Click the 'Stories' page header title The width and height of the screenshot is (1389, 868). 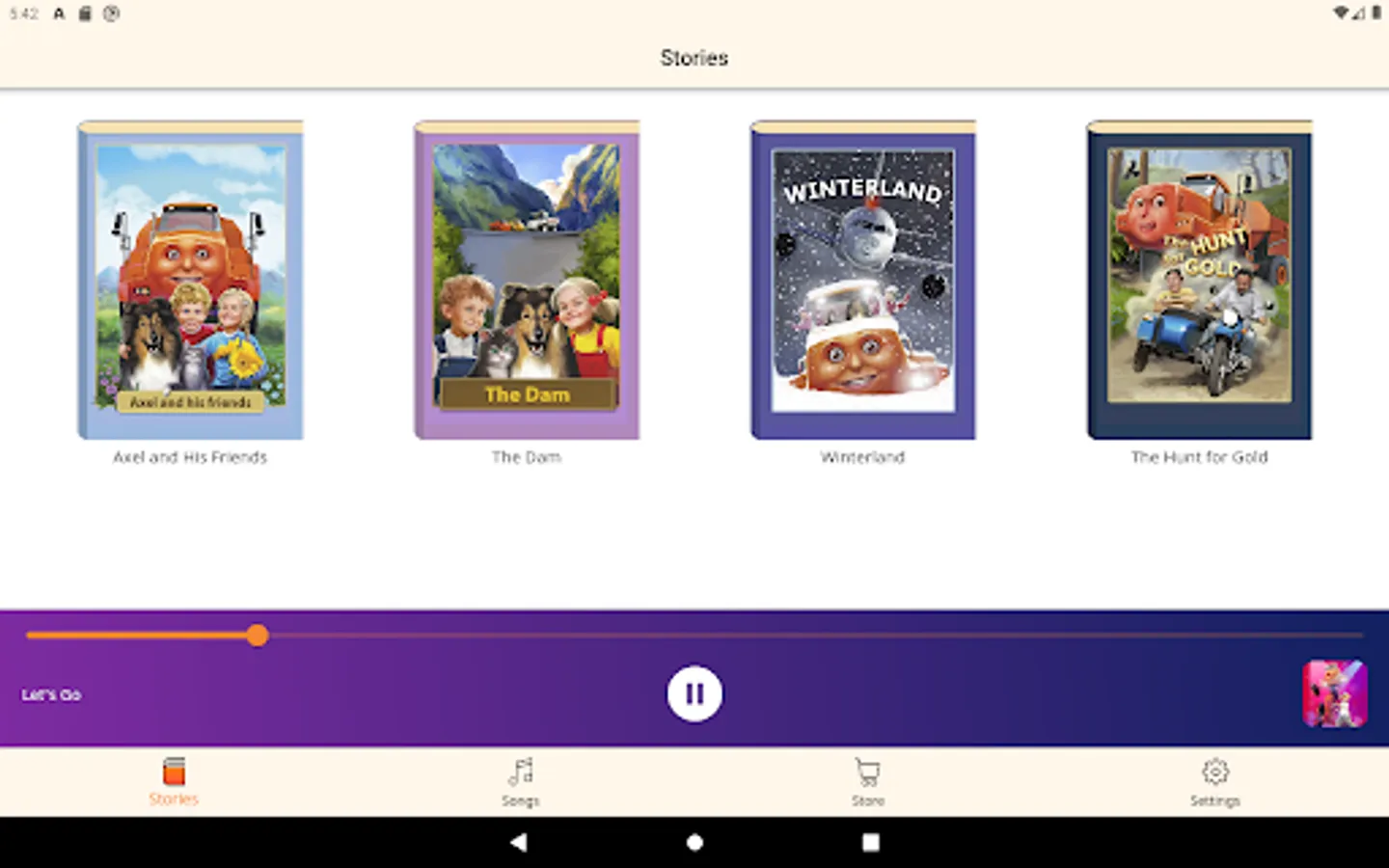[694, 58]
